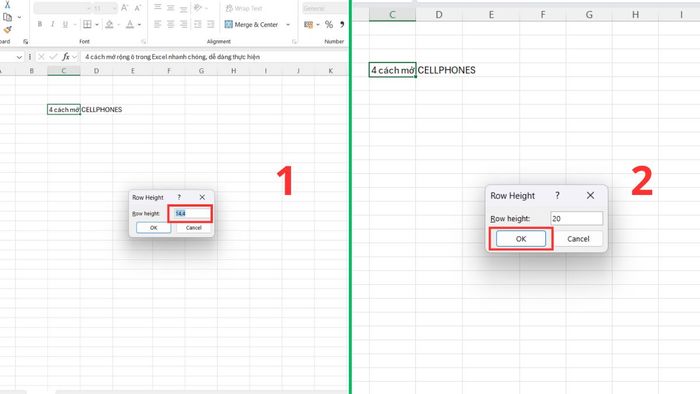This screenshot has width=700, height=394.
Task: Expand the Fill Color dropdown arrow
Action: pyautogui.click(x=119, y=25)
